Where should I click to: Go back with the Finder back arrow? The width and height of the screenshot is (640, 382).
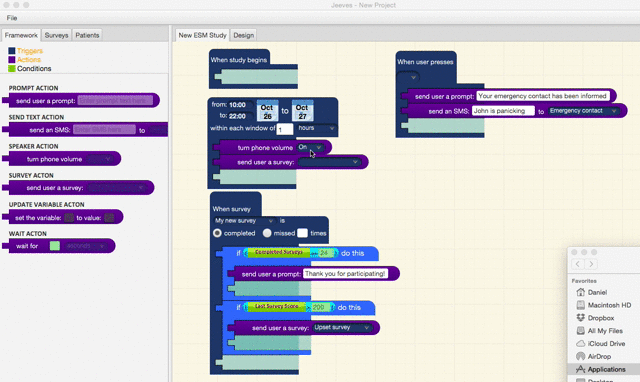point(578,264)
